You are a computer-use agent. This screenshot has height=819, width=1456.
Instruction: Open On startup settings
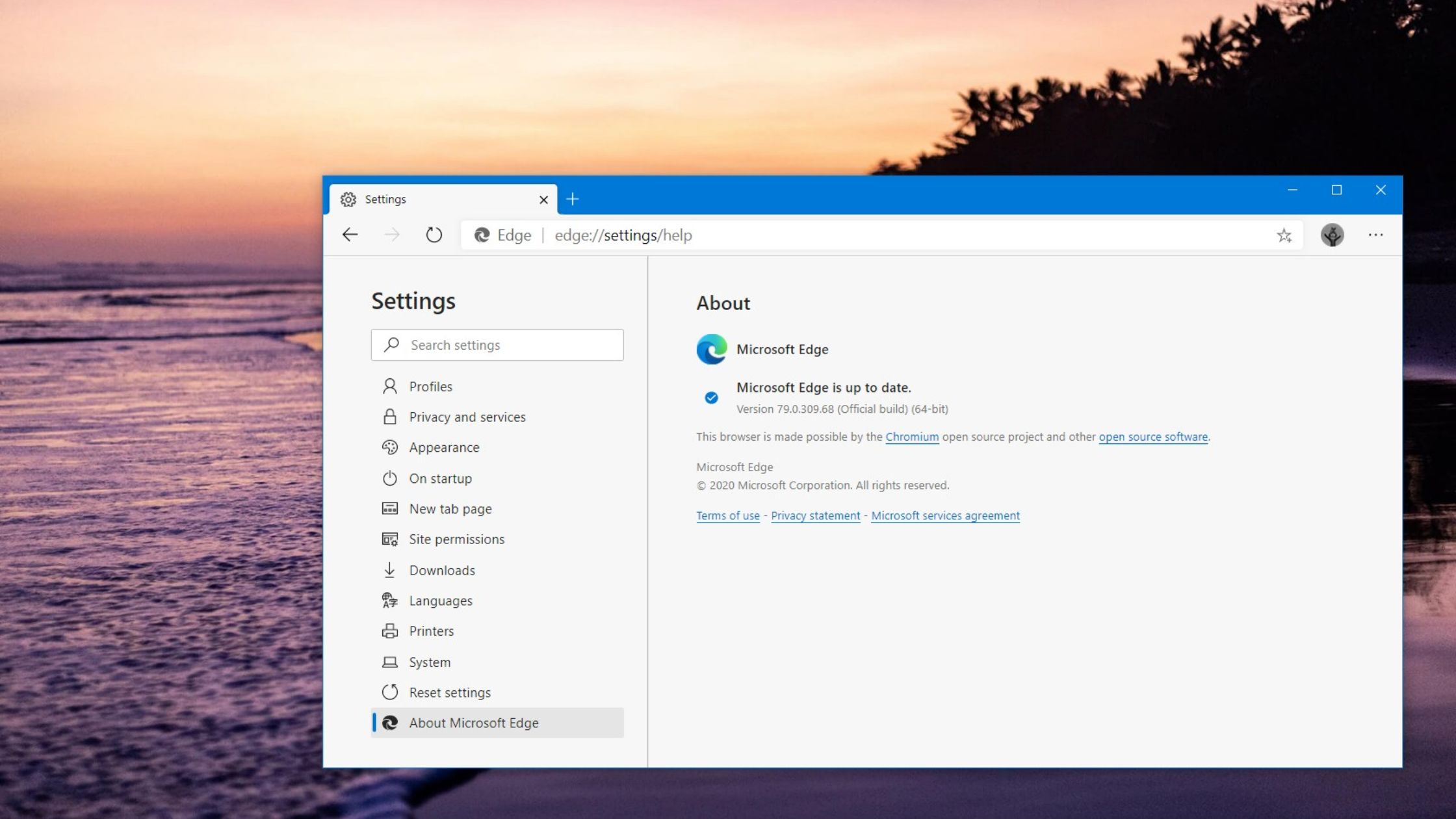(440, 478)
